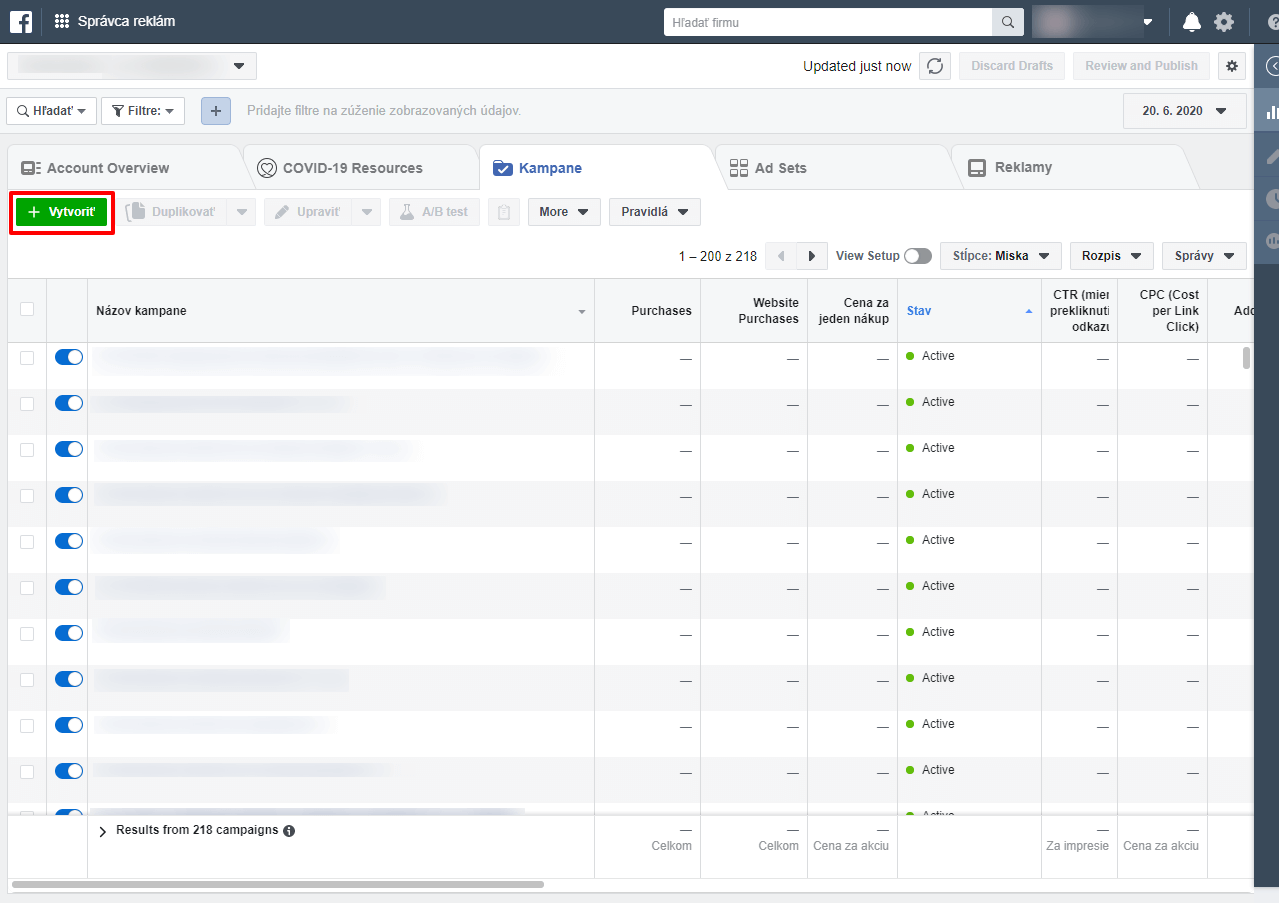
Task: Open the date picker showing 20. 6. 2020
Action: (1184, 111)
